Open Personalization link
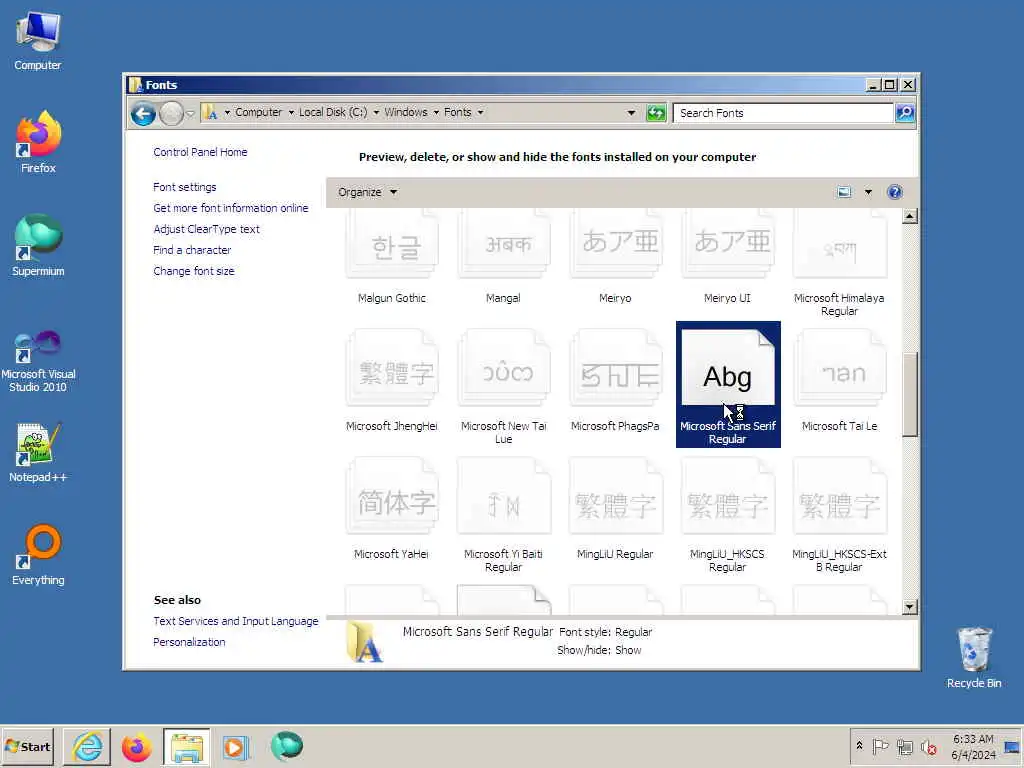Viewport: 1024px width, 768px height. point(189,642)
